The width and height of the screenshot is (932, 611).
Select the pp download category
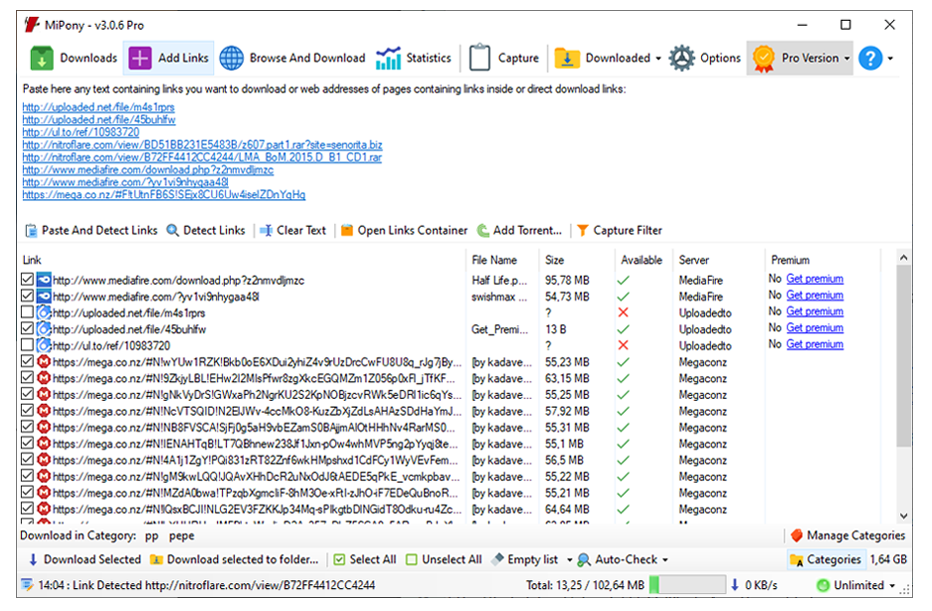(x=152, y=536)
